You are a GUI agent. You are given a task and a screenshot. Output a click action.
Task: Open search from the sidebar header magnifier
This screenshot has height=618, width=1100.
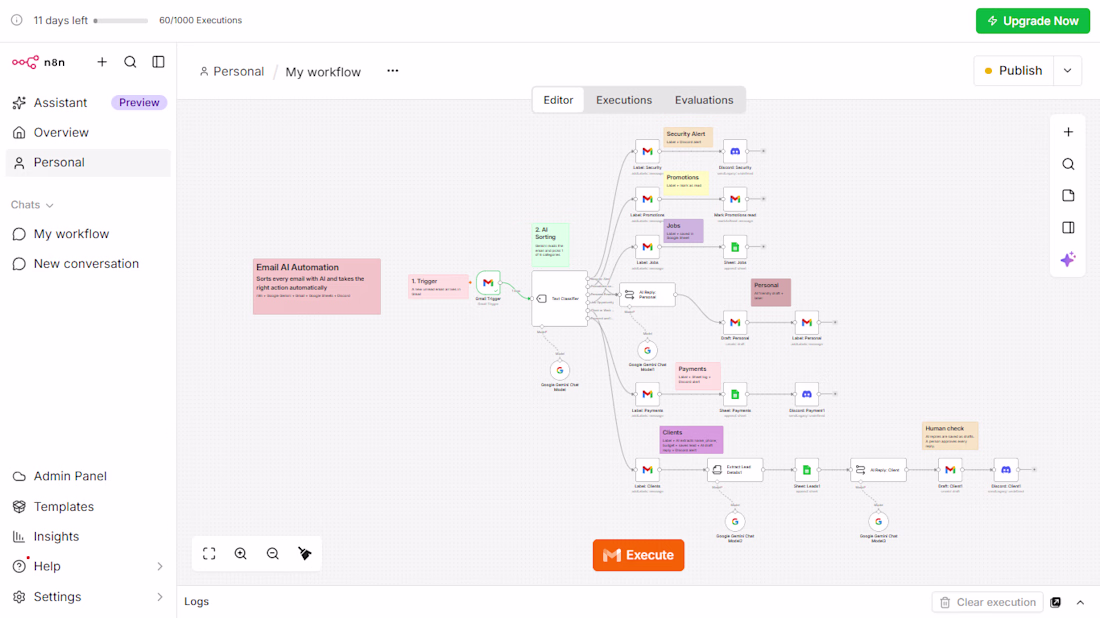pyautogui.click(x=130, y=62)
